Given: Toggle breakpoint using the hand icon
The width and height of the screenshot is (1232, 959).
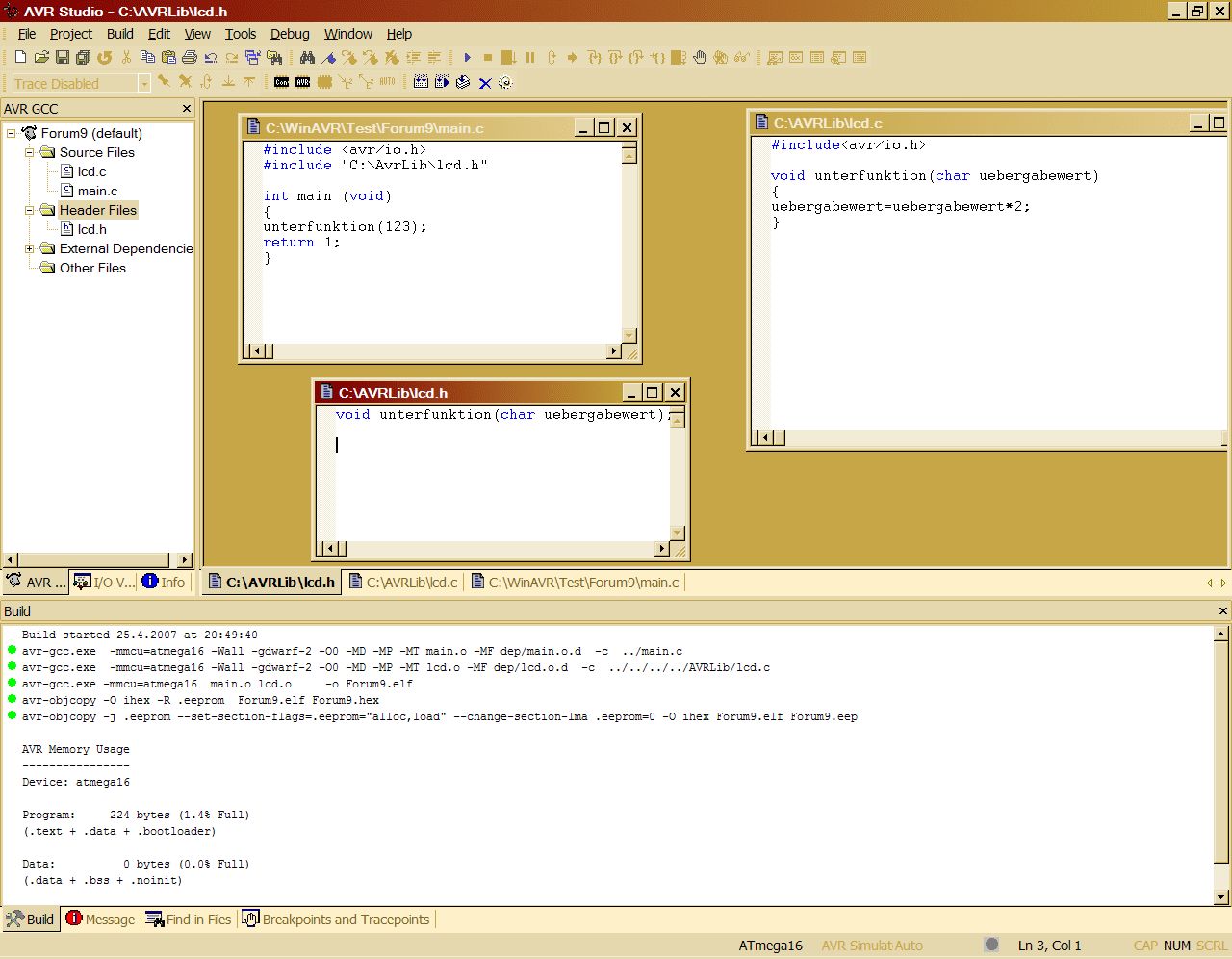Looking at the screenshot, I should (x=700, y=58).
